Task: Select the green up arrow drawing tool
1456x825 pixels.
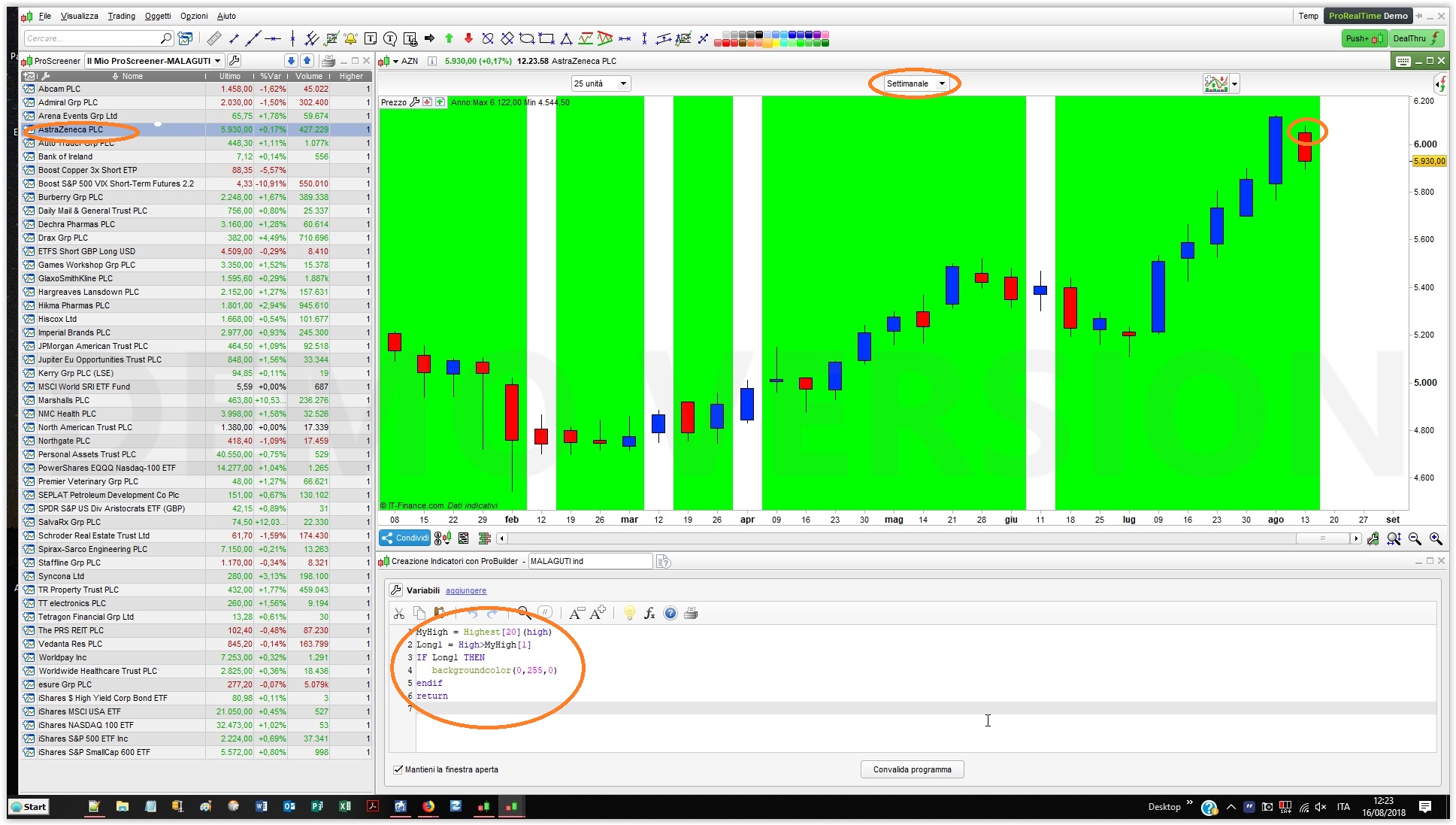Action: coord(449,38)
